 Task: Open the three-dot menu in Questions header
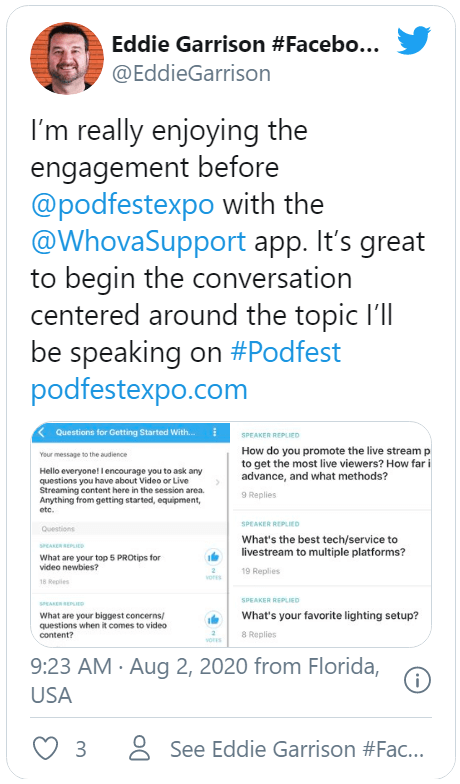(x=215, y=432)
